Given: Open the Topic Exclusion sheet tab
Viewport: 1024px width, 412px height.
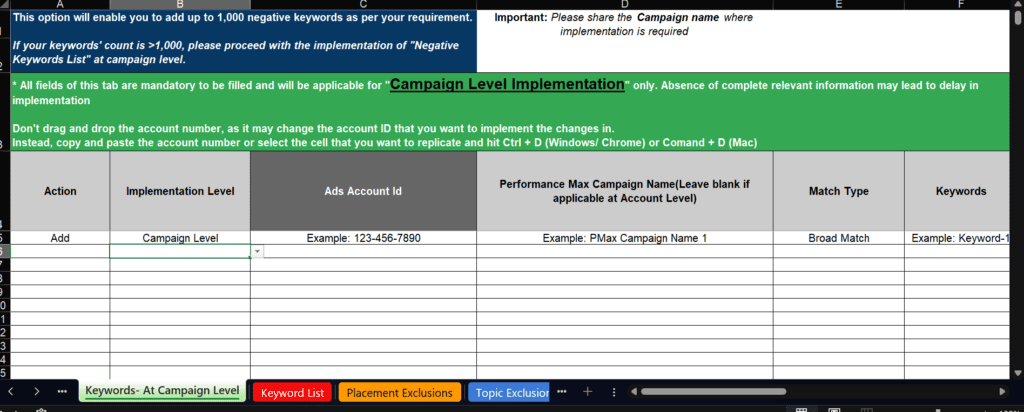Looking at the screenshot, I should [509, 393].
